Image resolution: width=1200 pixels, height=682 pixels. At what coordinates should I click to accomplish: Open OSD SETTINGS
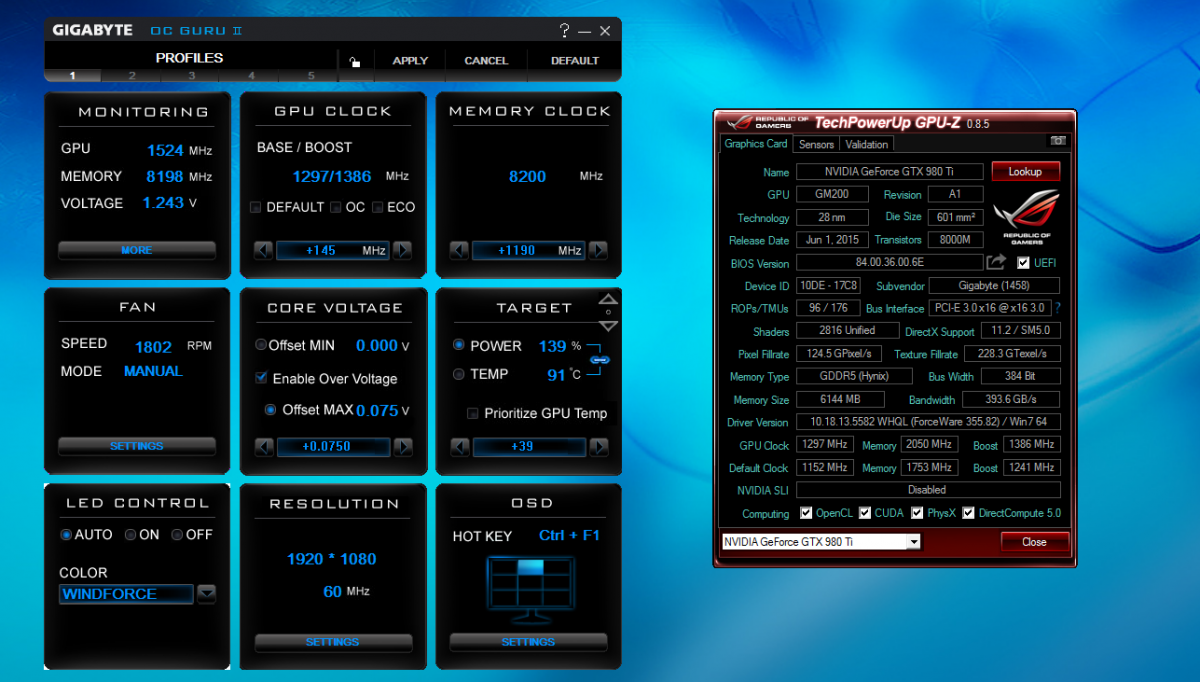(528, 642)
